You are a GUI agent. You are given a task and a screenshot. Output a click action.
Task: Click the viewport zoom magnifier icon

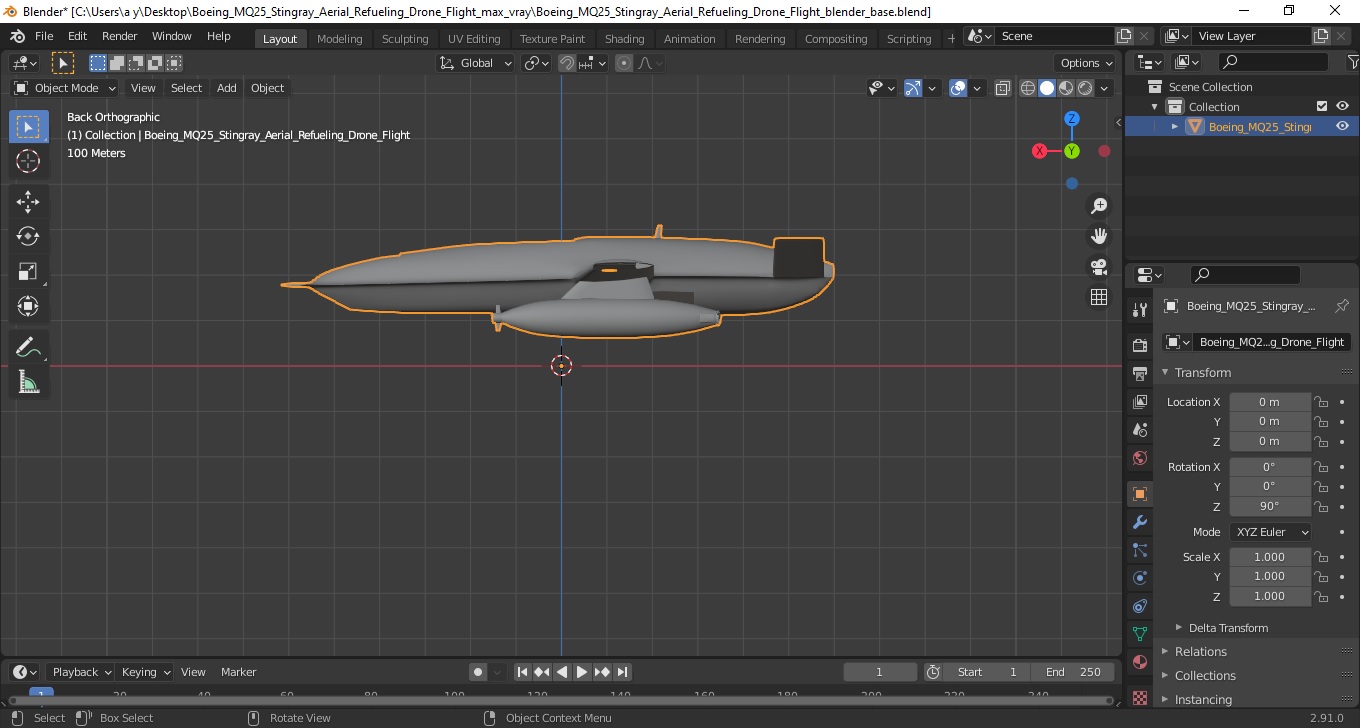point(1099,206)
